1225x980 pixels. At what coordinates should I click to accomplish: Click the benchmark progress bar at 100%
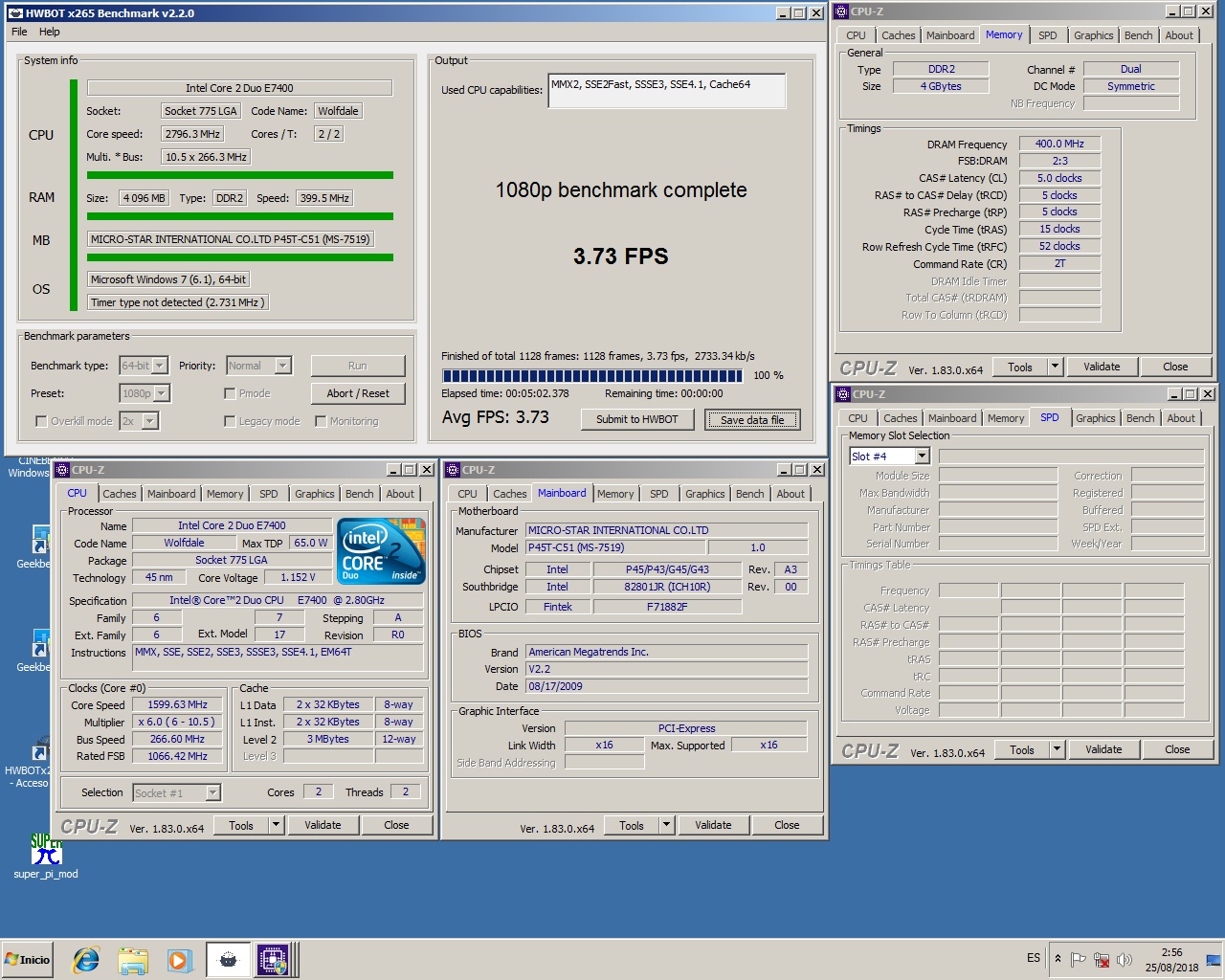click(x=592, y=375)
